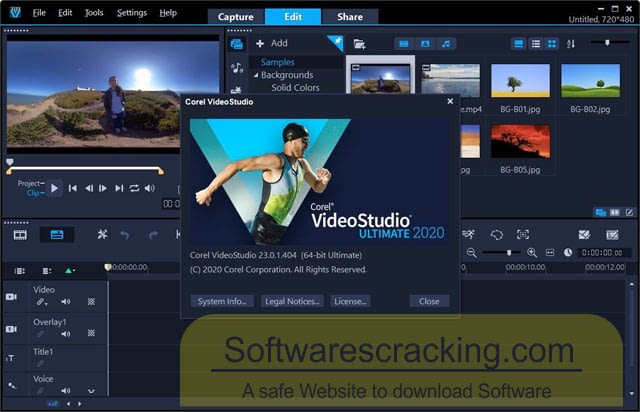Image resolution: width=640 pixels, height=412 pixels.
Task: Toggle show photos filter
Action: [425, 44]
